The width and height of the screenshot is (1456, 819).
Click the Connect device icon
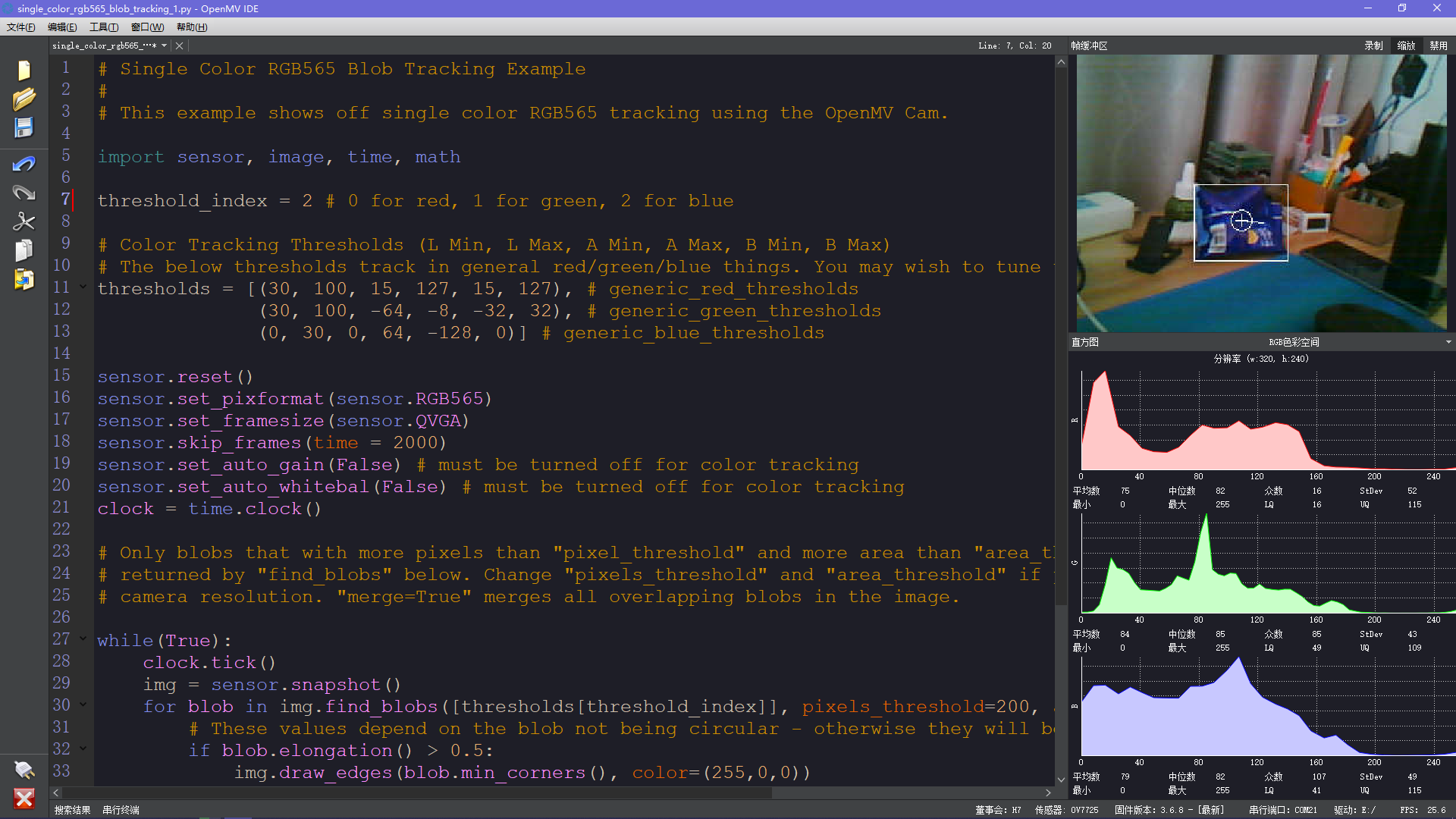[x=24, y=770]
